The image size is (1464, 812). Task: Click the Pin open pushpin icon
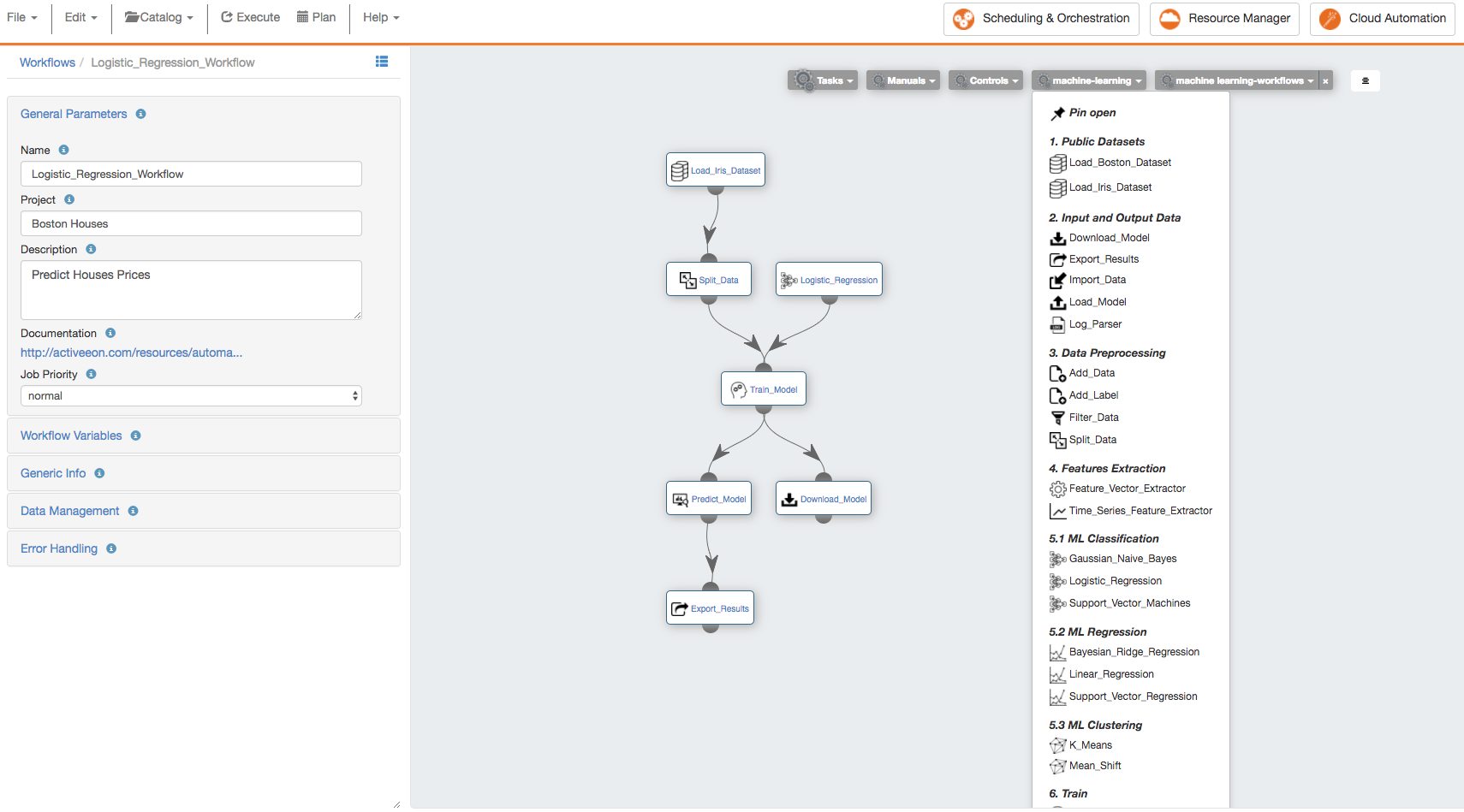coord(1058,113)
